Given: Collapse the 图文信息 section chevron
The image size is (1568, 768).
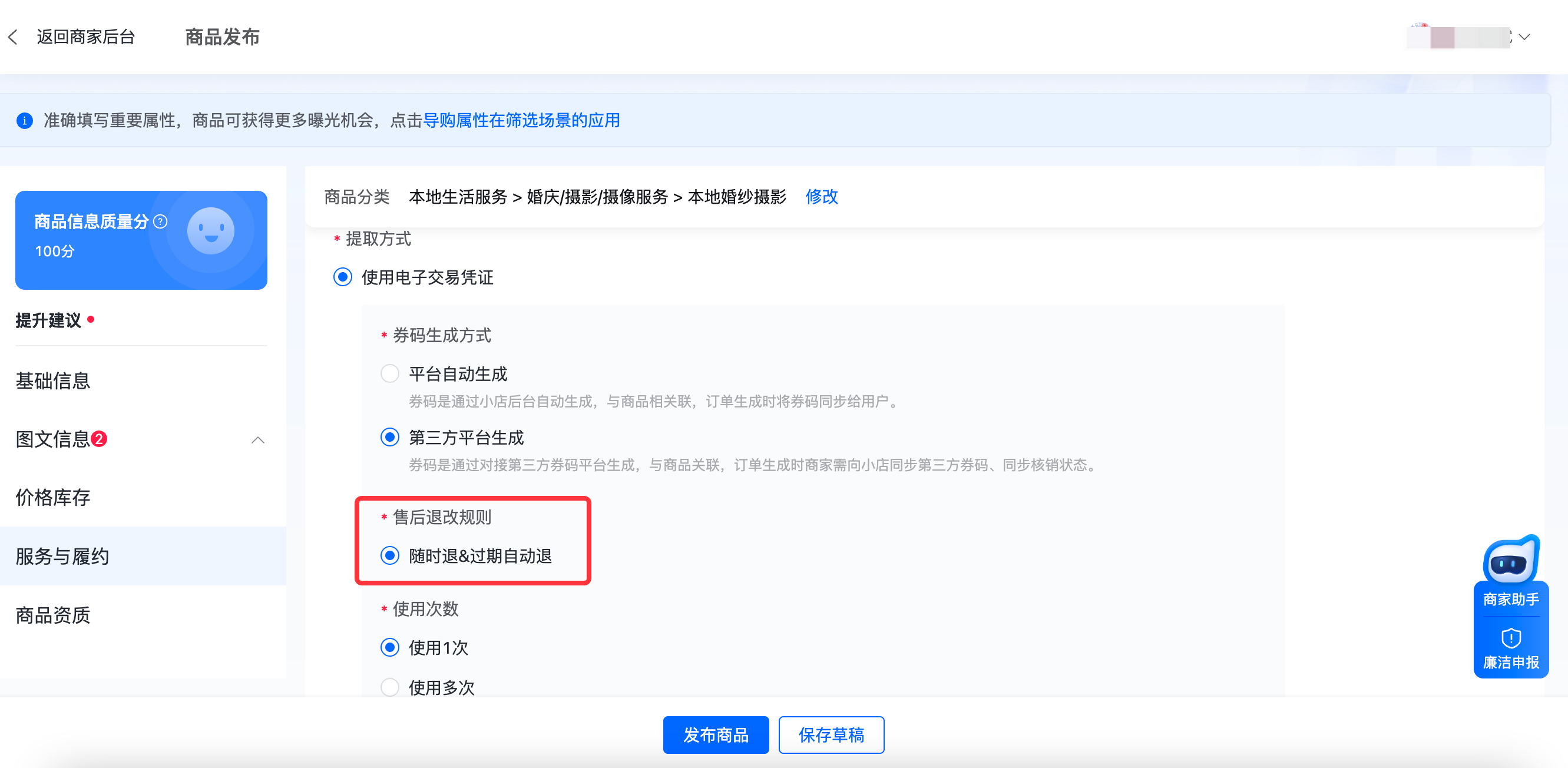Looking at the screenshot, I should (258, 439).
